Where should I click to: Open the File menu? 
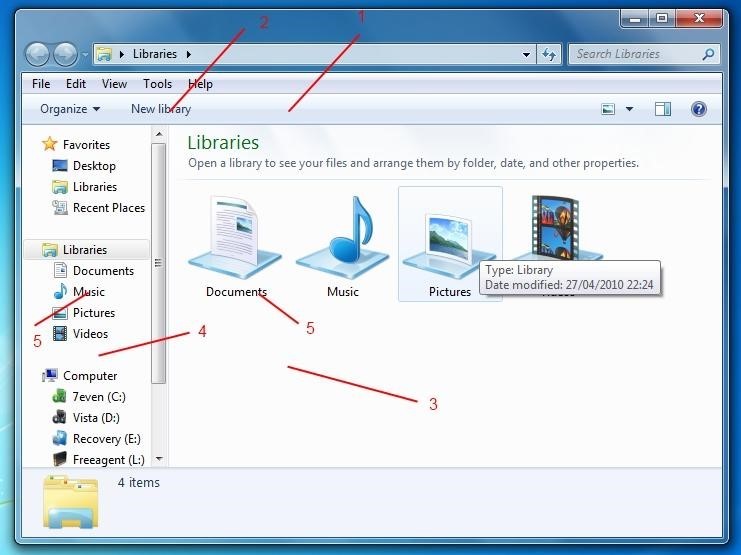coord(41,84)
